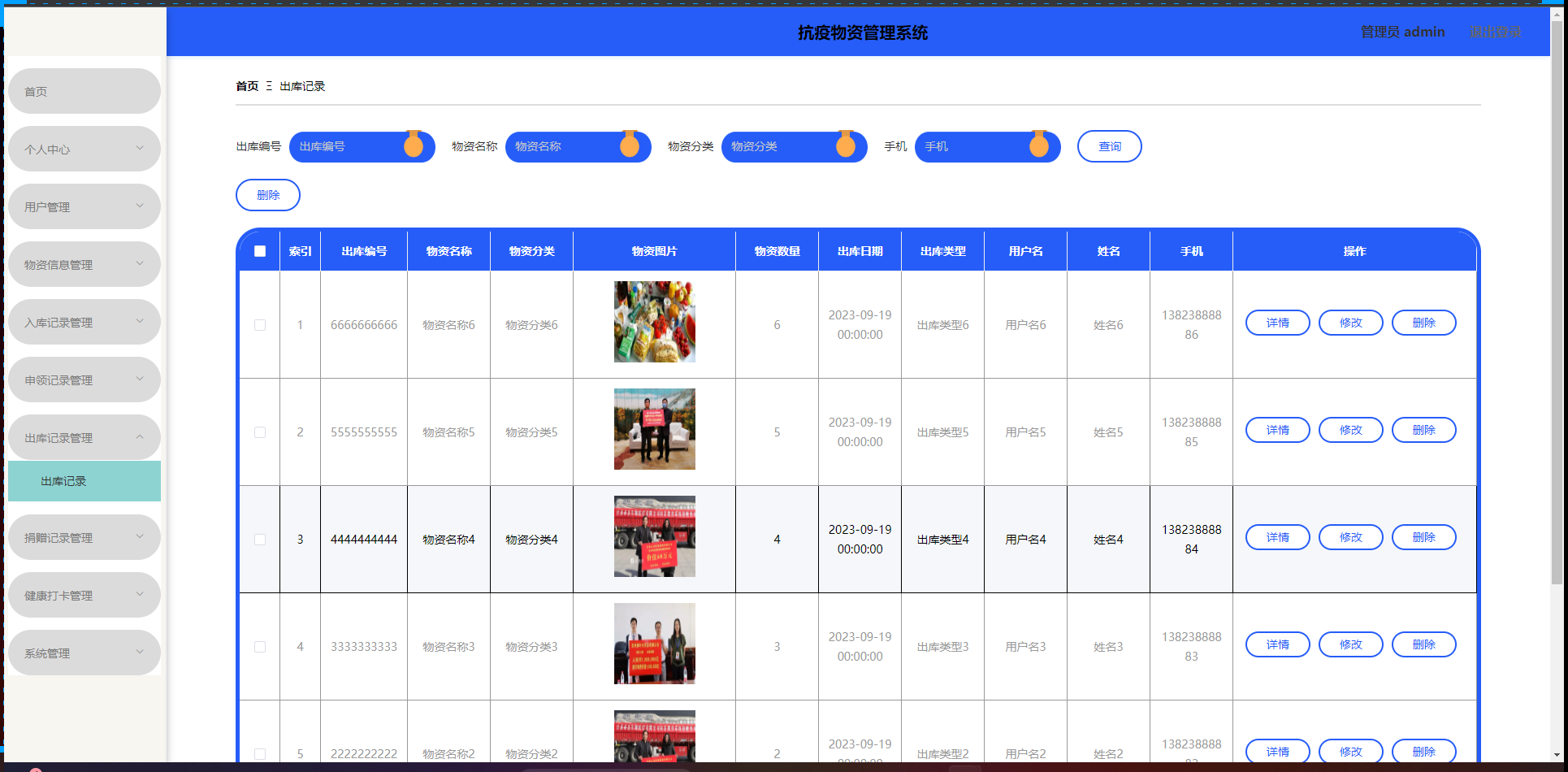Open the fruit and food image in row 1
This screenshot has height=772, width=1568.
point(654,322)
